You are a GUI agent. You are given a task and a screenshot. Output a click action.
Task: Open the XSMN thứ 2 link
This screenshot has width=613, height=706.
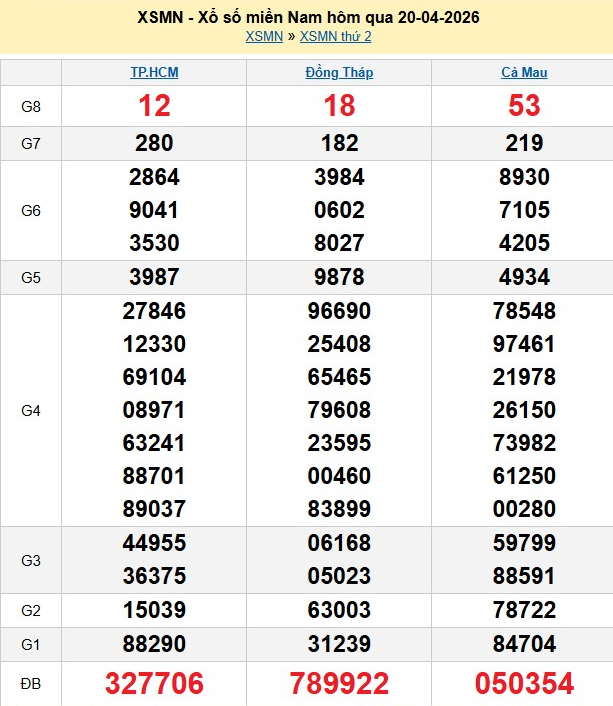[x=335, y=37]
